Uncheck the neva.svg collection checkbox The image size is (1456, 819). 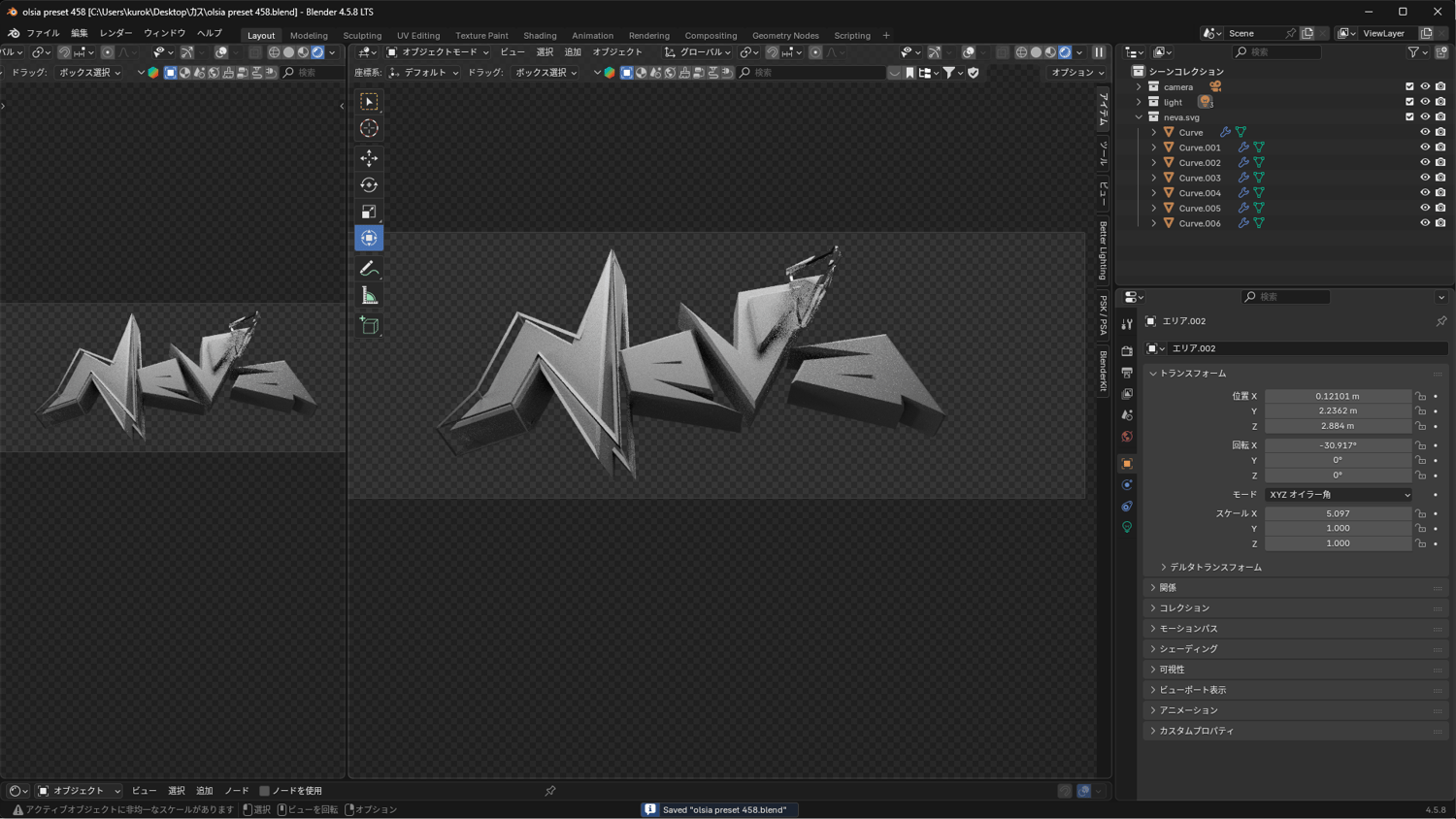[x=1409, y=116]
